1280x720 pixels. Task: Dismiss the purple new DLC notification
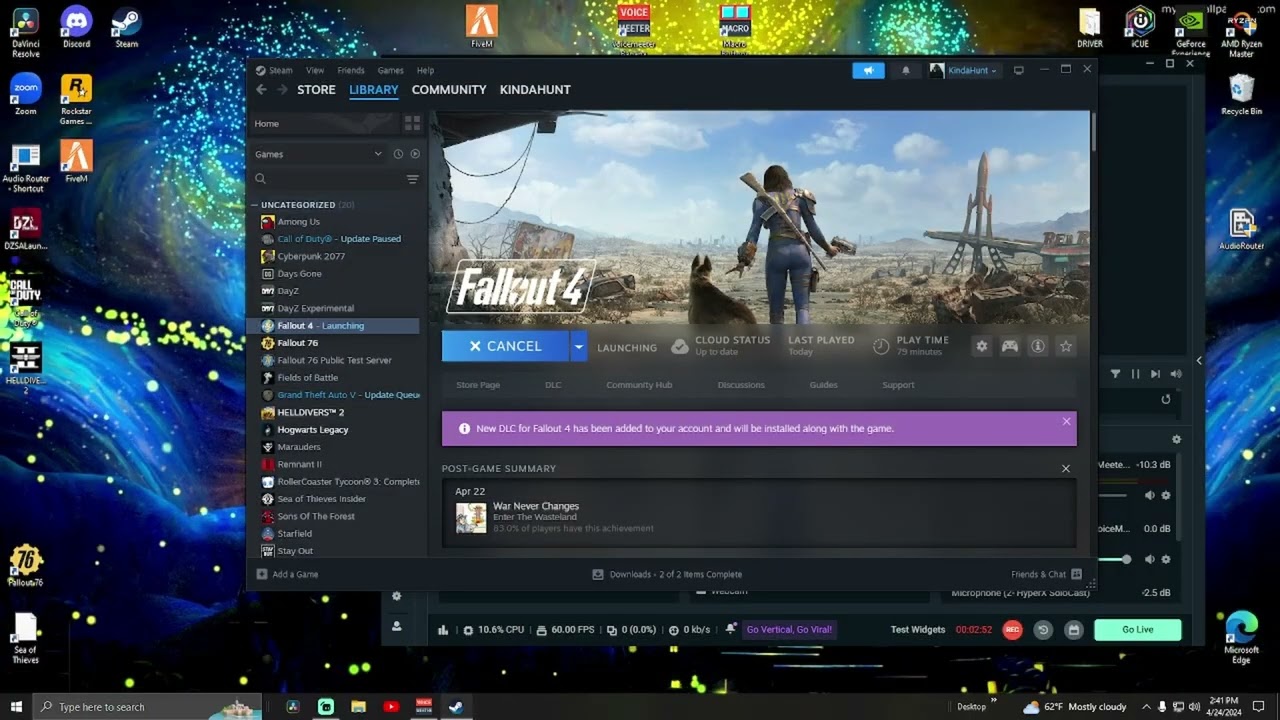[x=1066, y=421]
